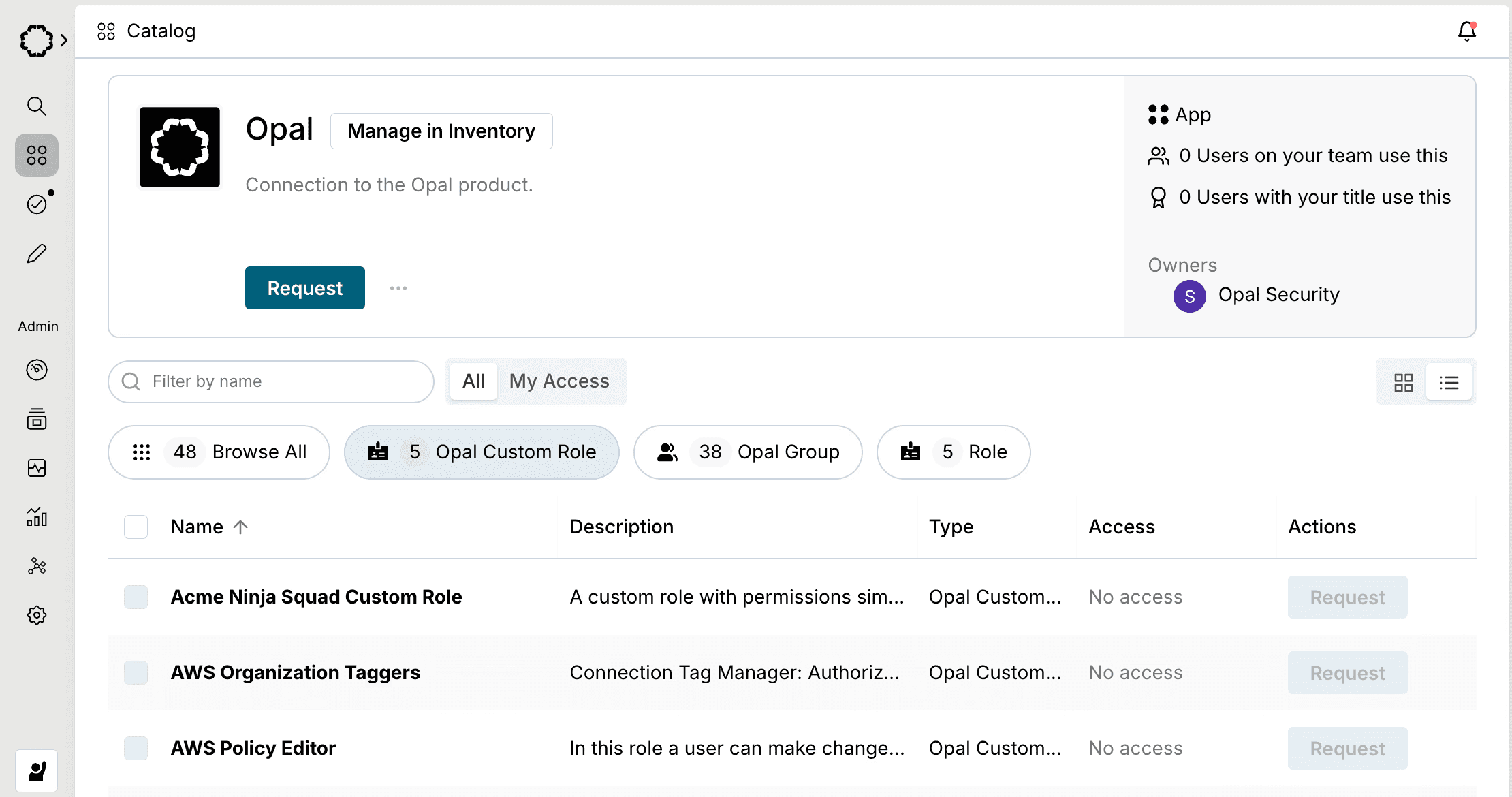
Task: Click the user avatar icon at bottom of sidebar
Action: coord(37,771)
